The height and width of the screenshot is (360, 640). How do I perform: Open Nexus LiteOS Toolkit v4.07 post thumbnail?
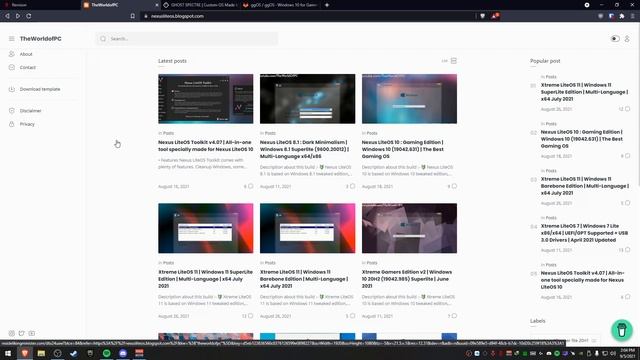point(206,99)
